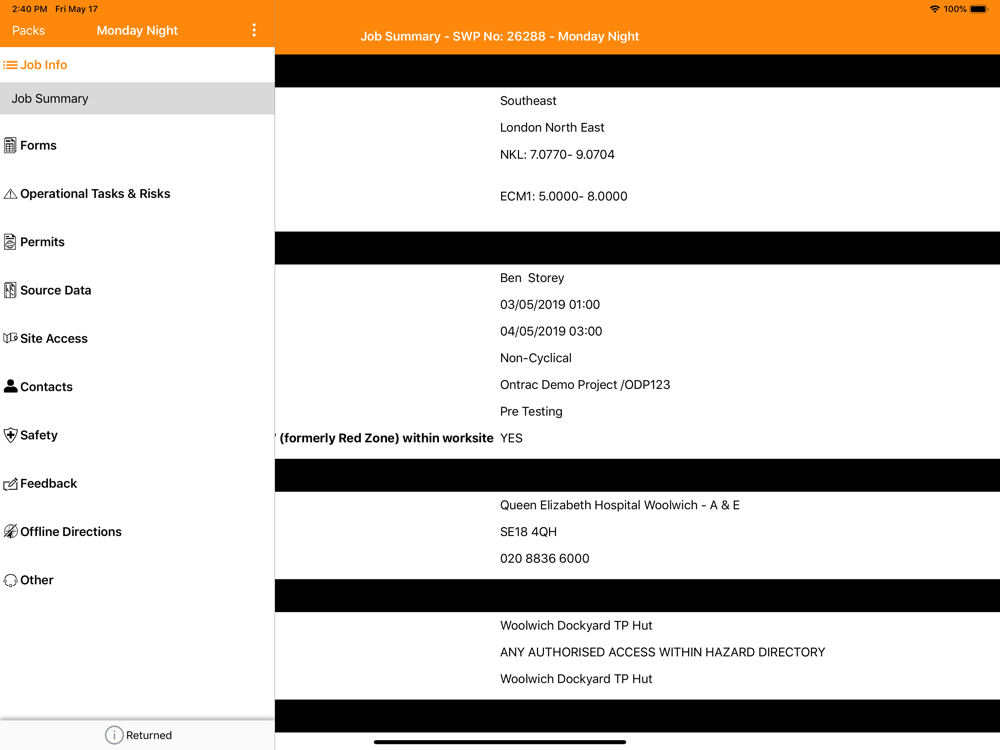Tap the Contacts person icon
The width and height of the screenshot is (1000, 750).
[10, 386]
